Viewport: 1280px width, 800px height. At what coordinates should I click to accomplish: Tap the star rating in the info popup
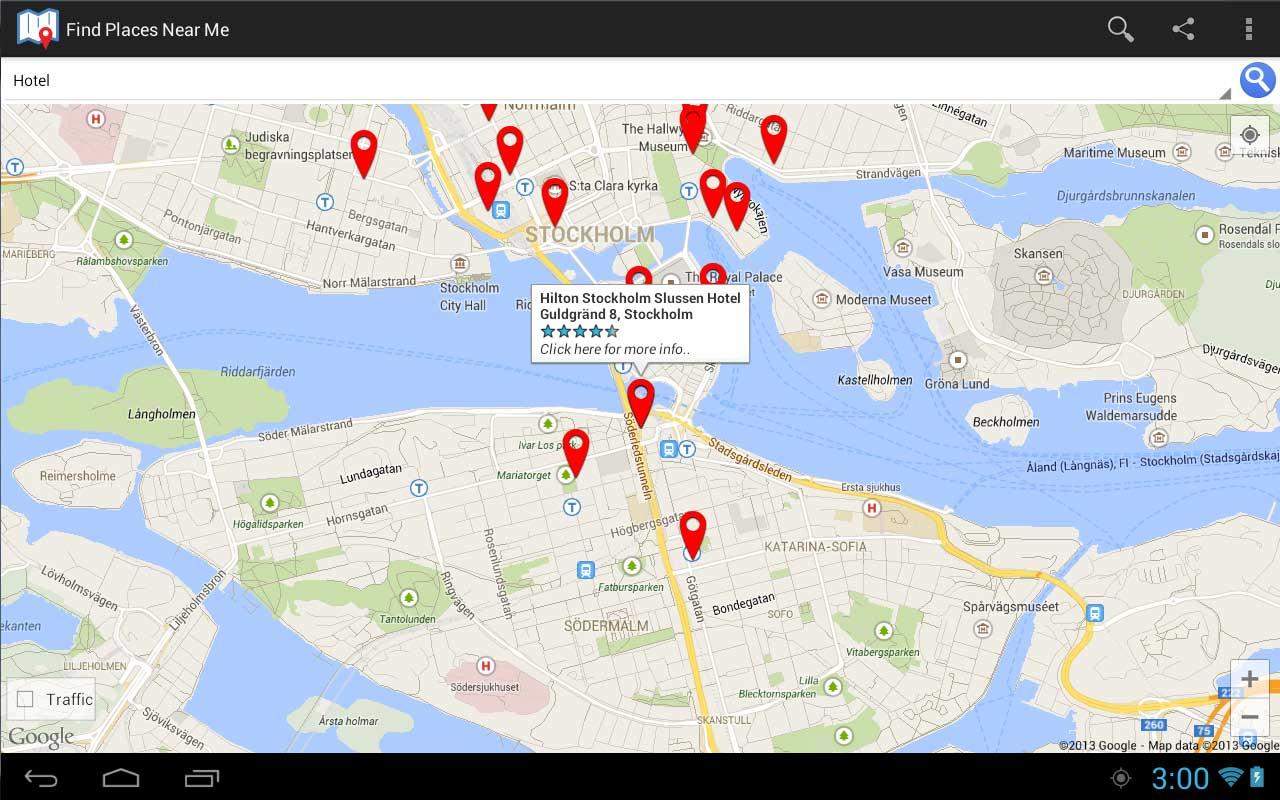pyautogui.click(x=580, y=331)
